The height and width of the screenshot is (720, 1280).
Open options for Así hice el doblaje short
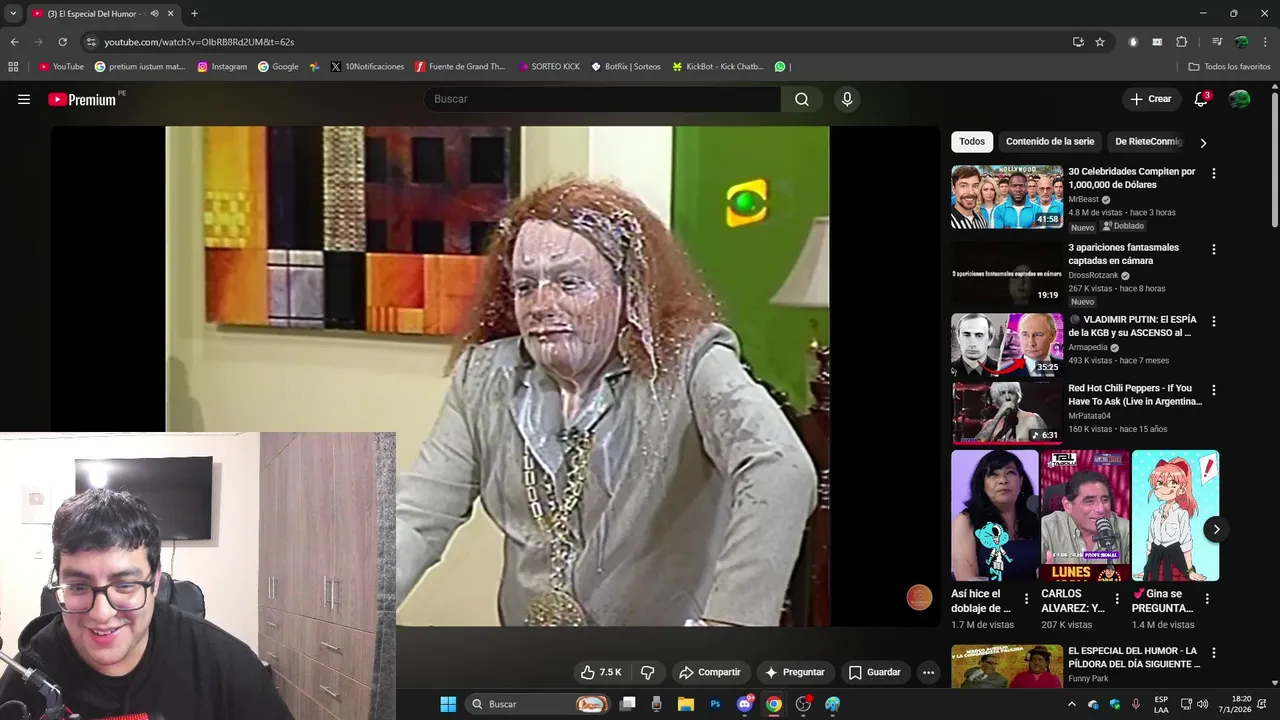point(1026,599)
